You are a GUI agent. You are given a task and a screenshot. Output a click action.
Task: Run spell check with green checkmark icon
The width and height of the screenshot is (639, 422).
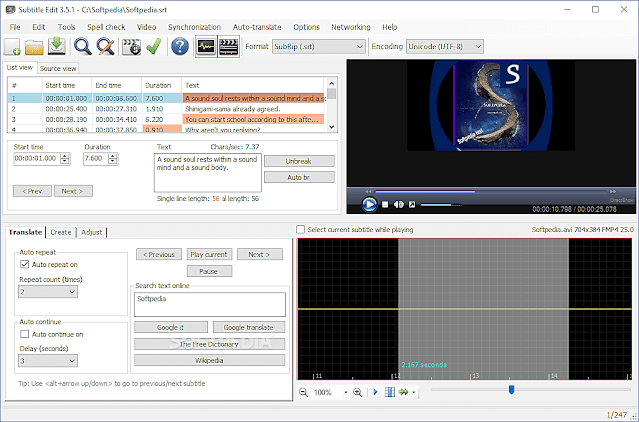point(153,46)
